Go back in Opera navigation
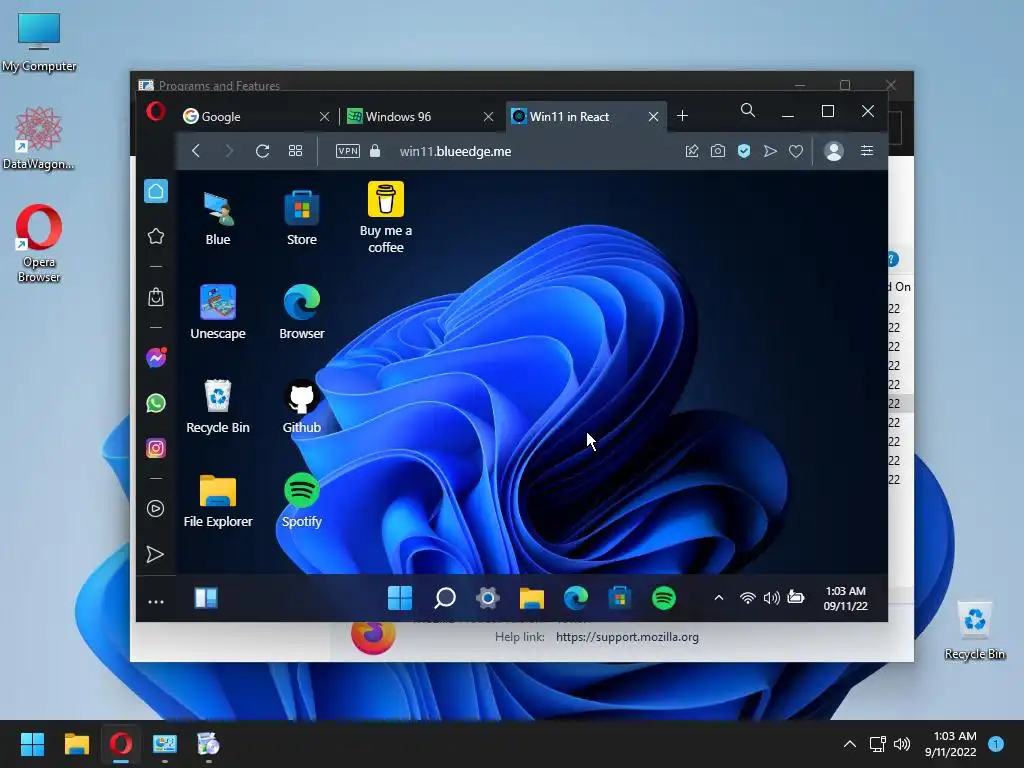This screenshot has width=1024, height=768. (196, 151)
